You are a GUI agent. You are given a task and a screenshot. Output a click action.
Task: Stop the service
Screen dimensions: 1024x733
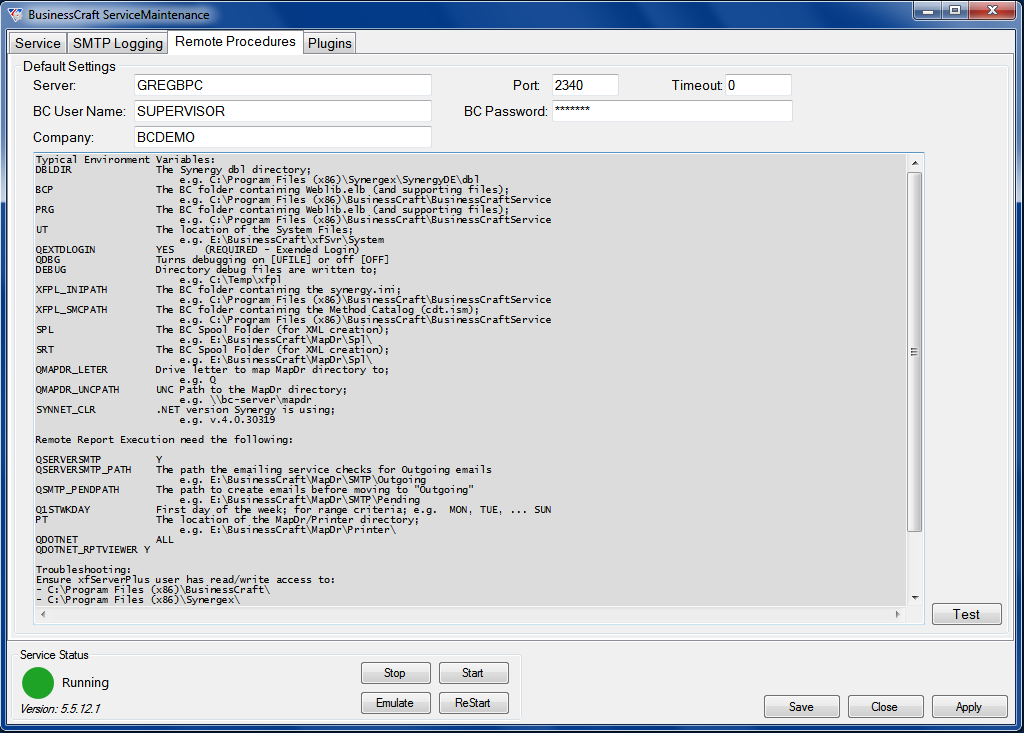click(x=395, y=673)
